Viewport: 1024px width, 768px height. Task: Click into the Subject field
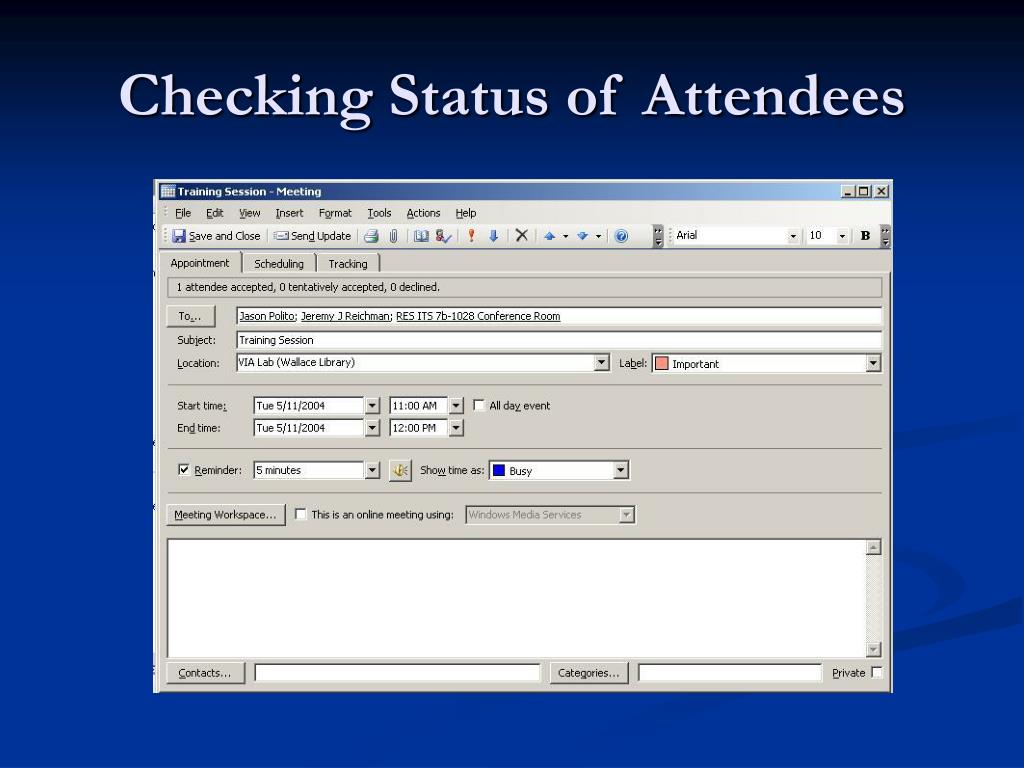point(559,340)
